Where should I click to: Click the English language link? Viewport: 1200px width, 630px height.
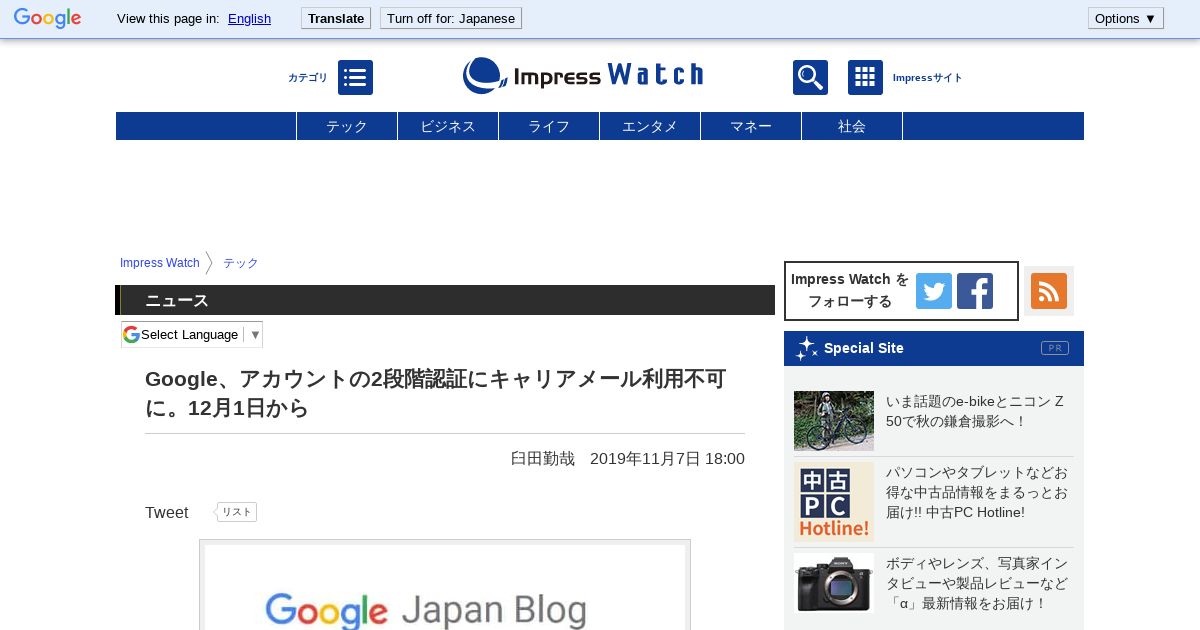[x=249, y=18]
